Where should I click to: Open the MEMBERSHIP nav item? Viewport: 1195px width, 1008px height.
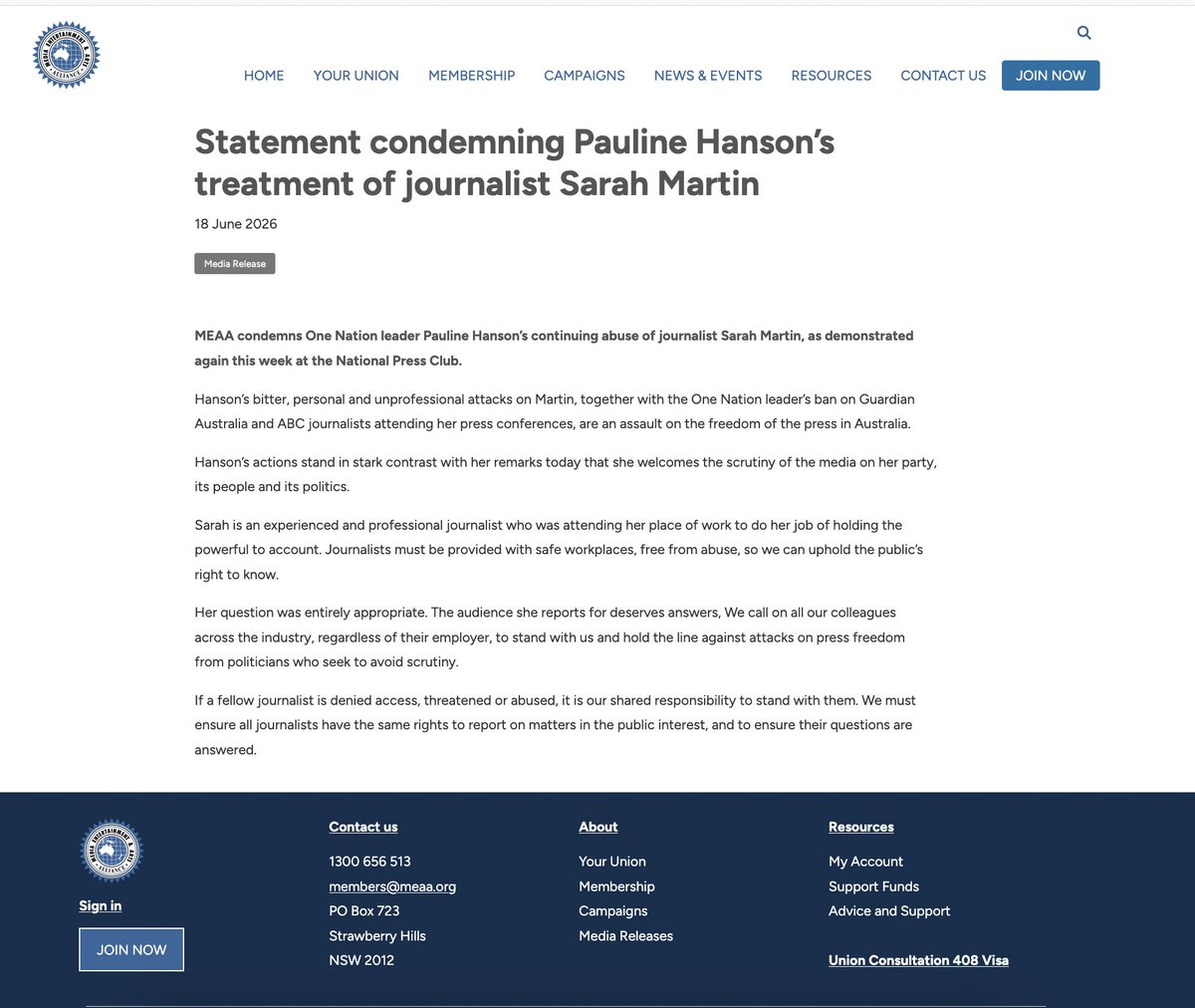(471, 76)
